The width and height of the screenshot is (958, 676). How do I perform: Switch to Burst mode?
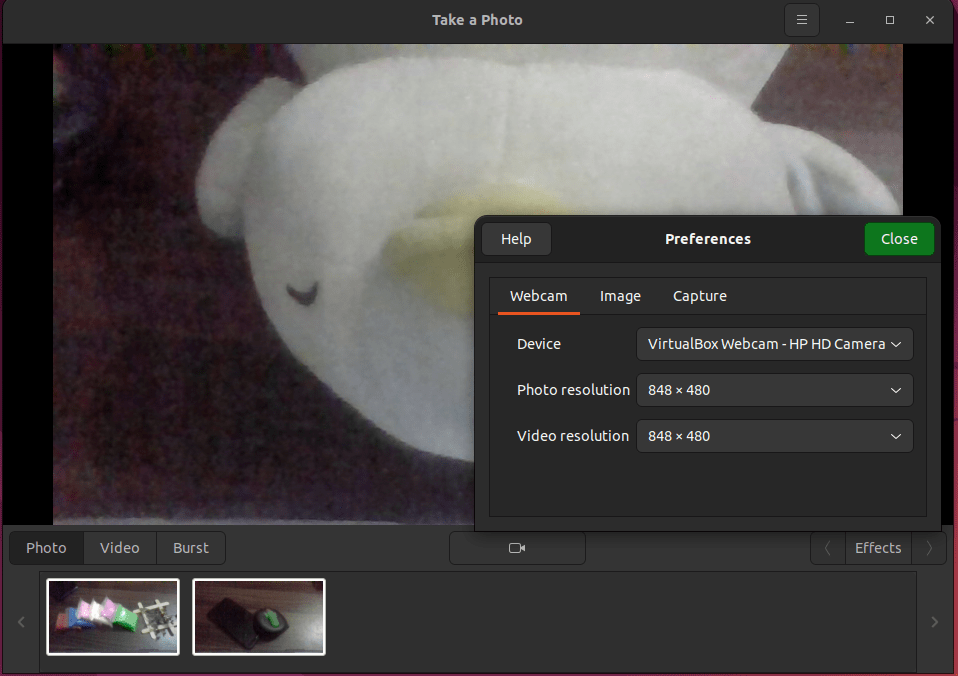(190, 548)
